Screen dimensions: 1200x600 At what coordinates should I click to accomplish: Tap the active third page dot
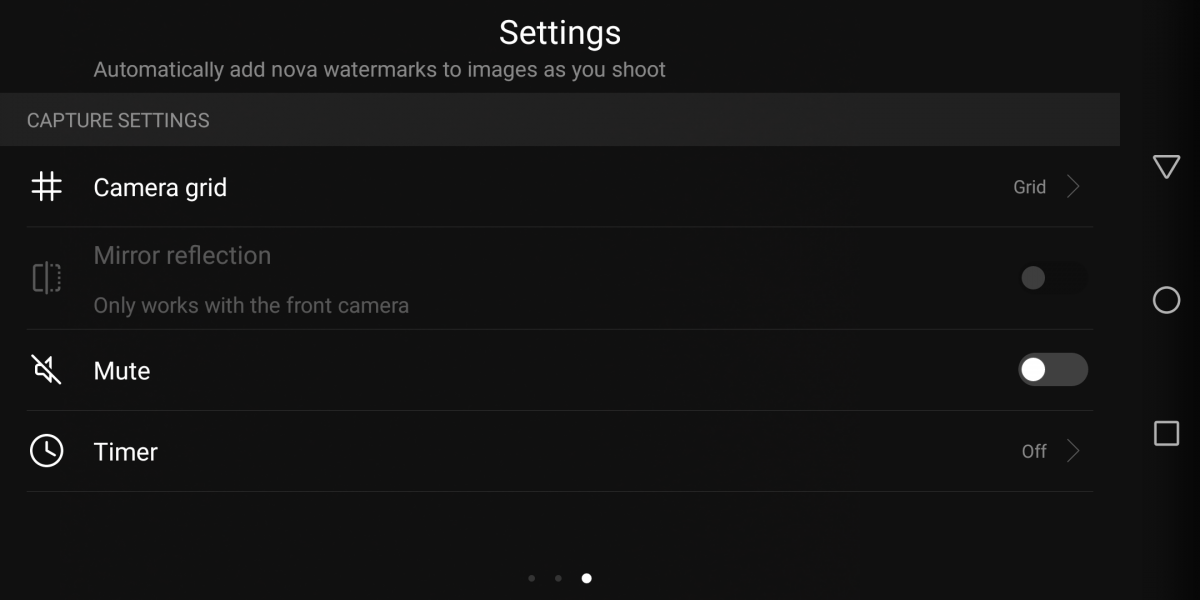point(586,578)
